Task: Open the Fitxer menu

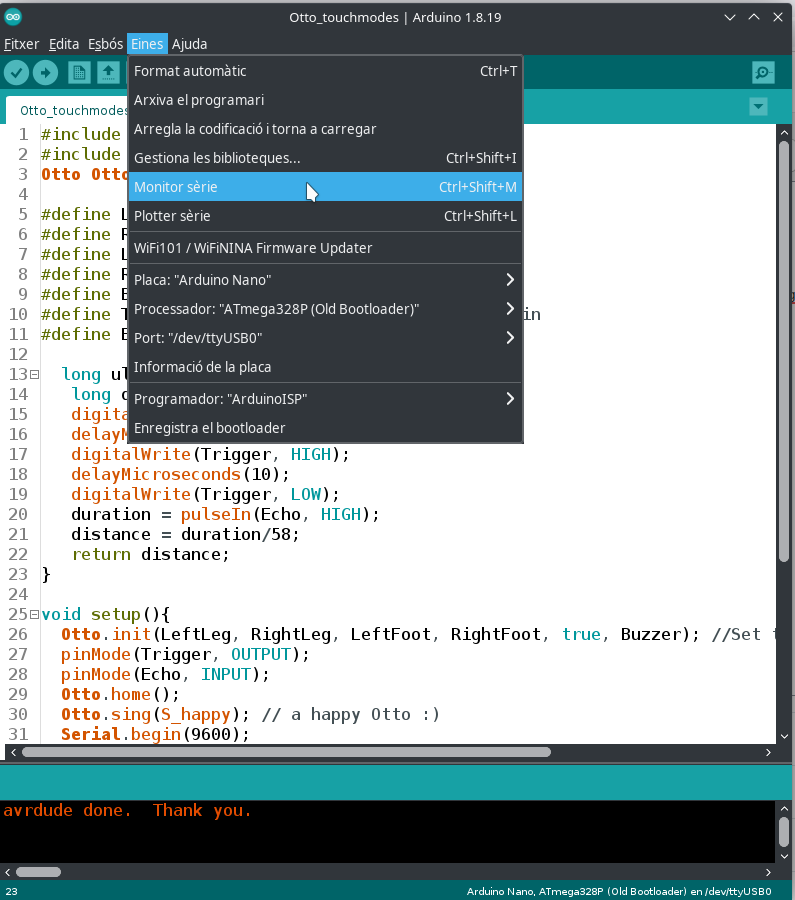Action: pyautogui.click(x=22, y=44)
